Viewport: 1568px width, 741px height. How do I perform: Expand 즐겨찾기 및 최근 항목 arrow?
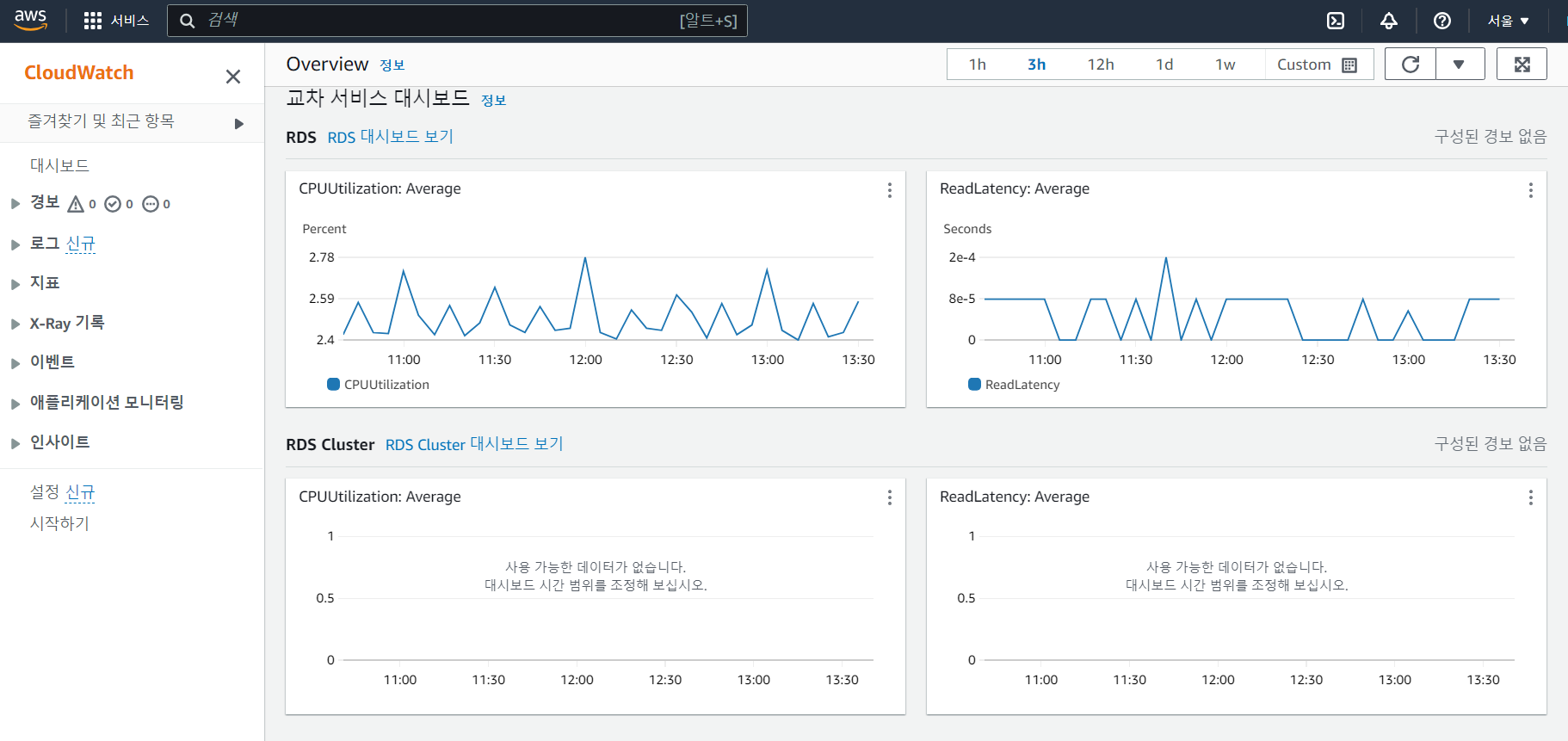pyautogui.click(x=239, y=123)
